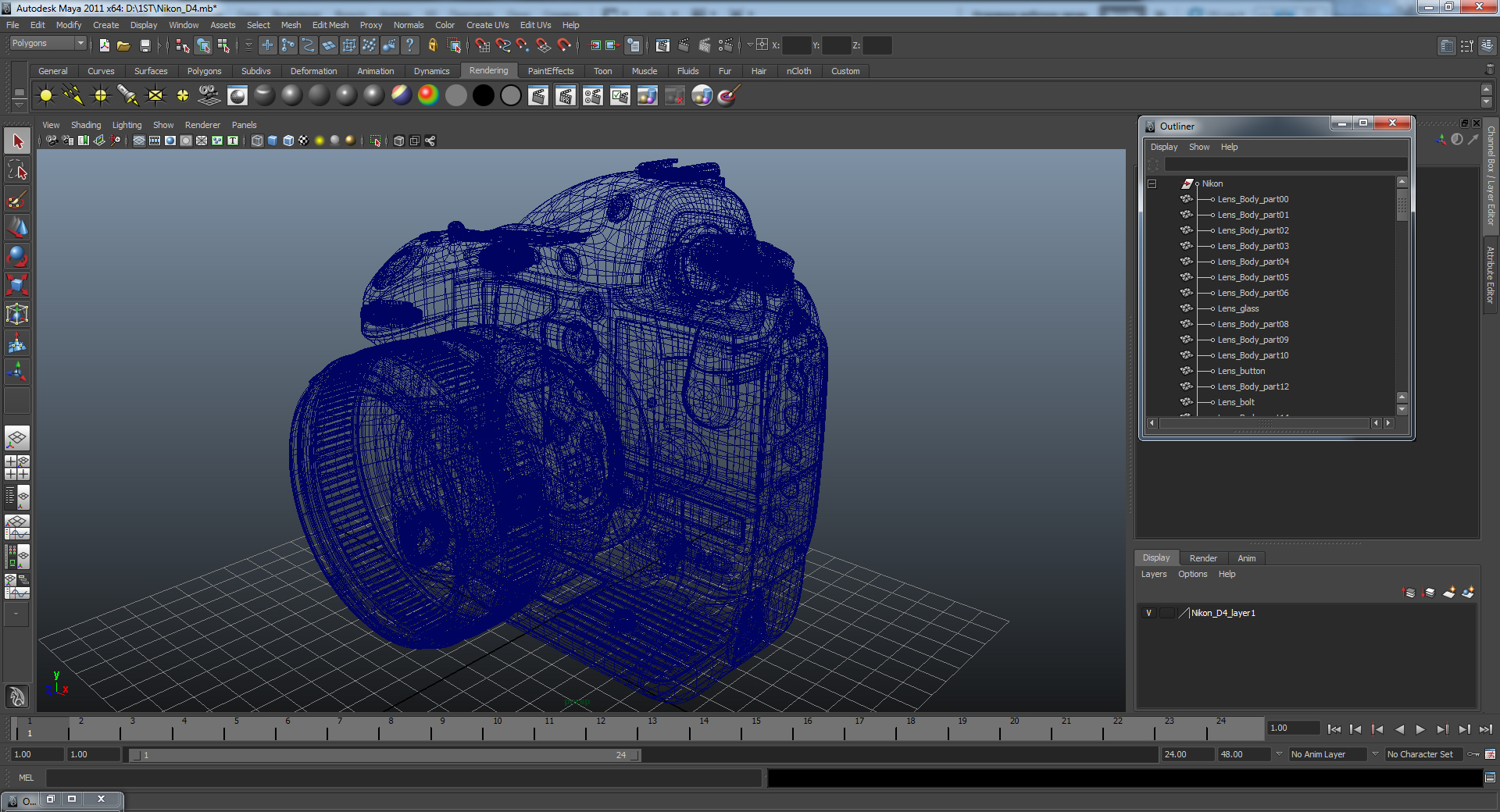This screenshot has width=1500, height=812.
Task: Click the IPR render shelf icon
Action: point(566,95)
